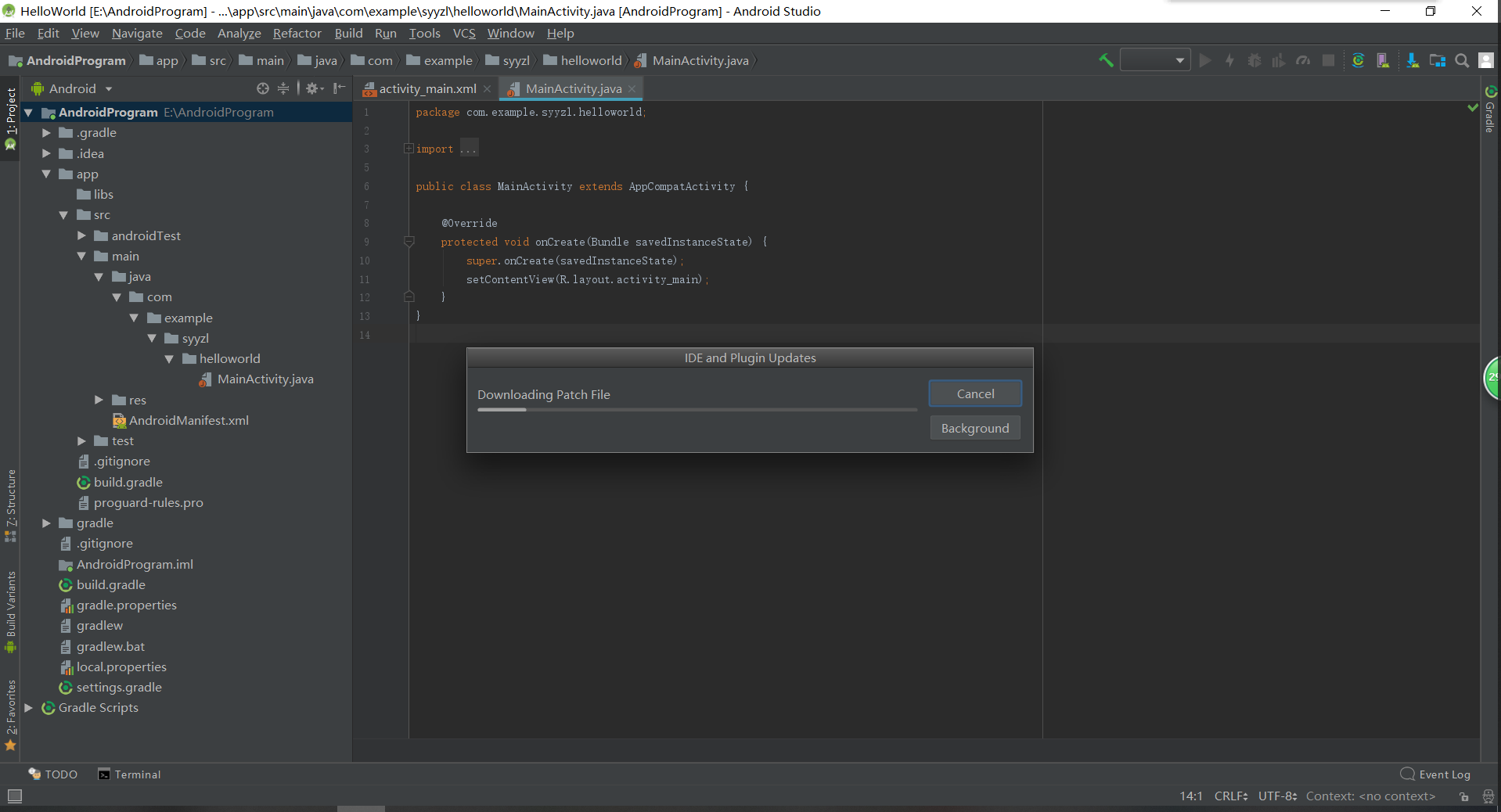This screenshot has height=812, width=1501.
Task: Click the tool window quick access icon in status bar
Action: [15, 796]
